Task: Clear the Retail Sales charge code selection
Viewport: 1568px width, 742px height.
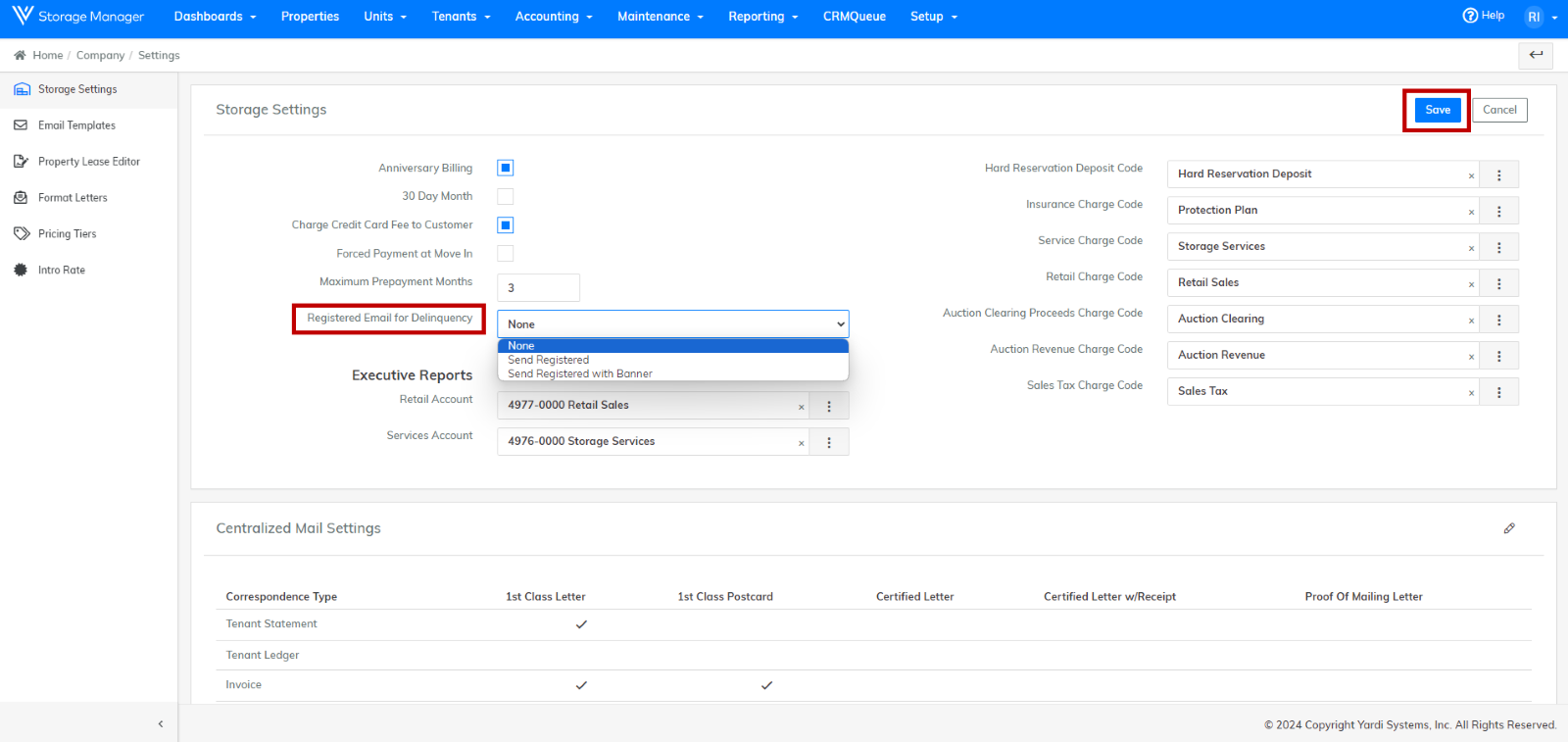Action: click(x=1471, y=285)
